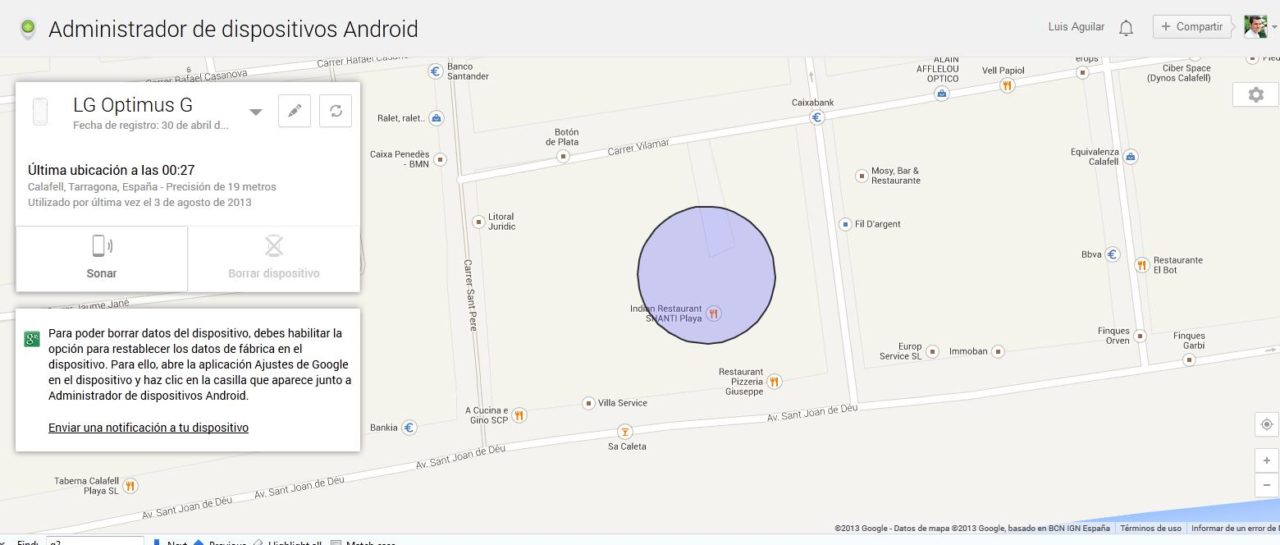Open the profile avatar account menu
This screenshot has height=545, width=1280.
click(1256, 27)
